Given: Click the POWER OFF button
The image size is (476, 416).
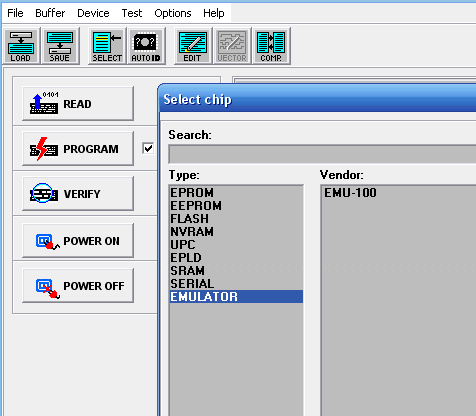Looking at the screenshot, I should [x=78, y=286].
